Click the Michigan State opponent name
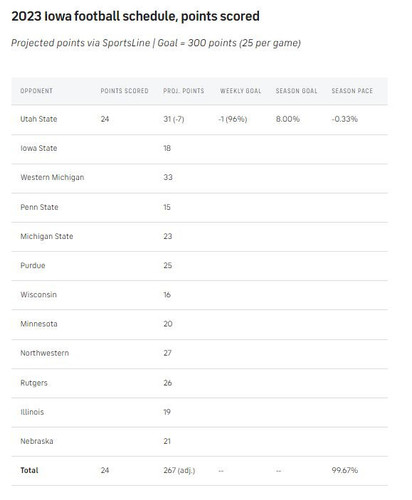 coord(47,236)
